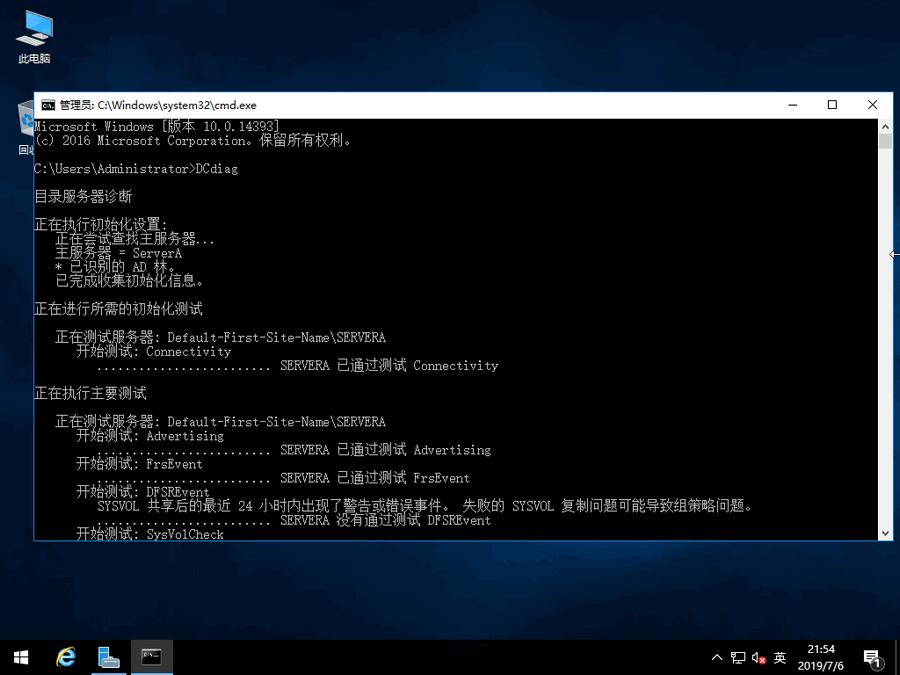Select the running cmd.exe taskbar icon
This screenshot has width=900, height=675.
point(151,657)
